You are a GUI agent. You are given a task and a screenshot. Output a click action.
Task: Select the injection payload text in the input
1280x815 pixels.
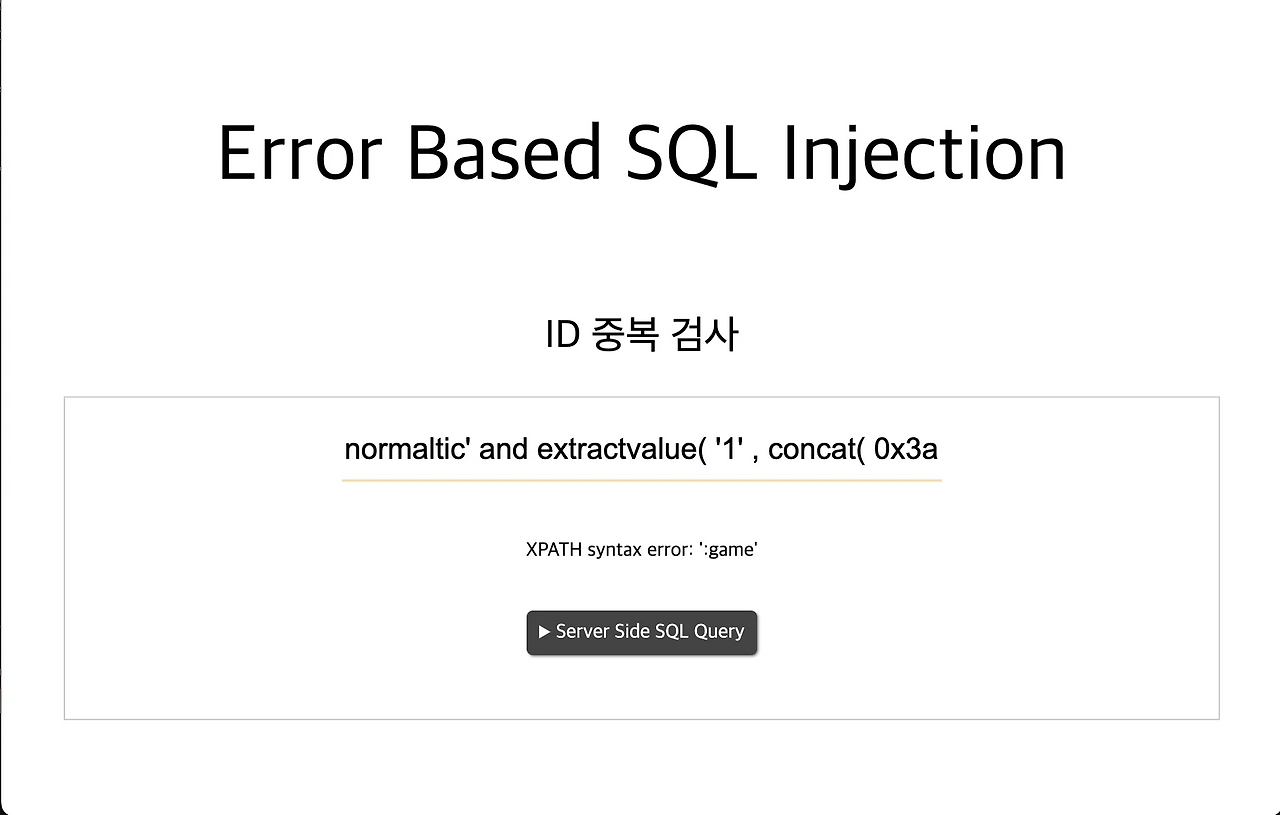641,449
